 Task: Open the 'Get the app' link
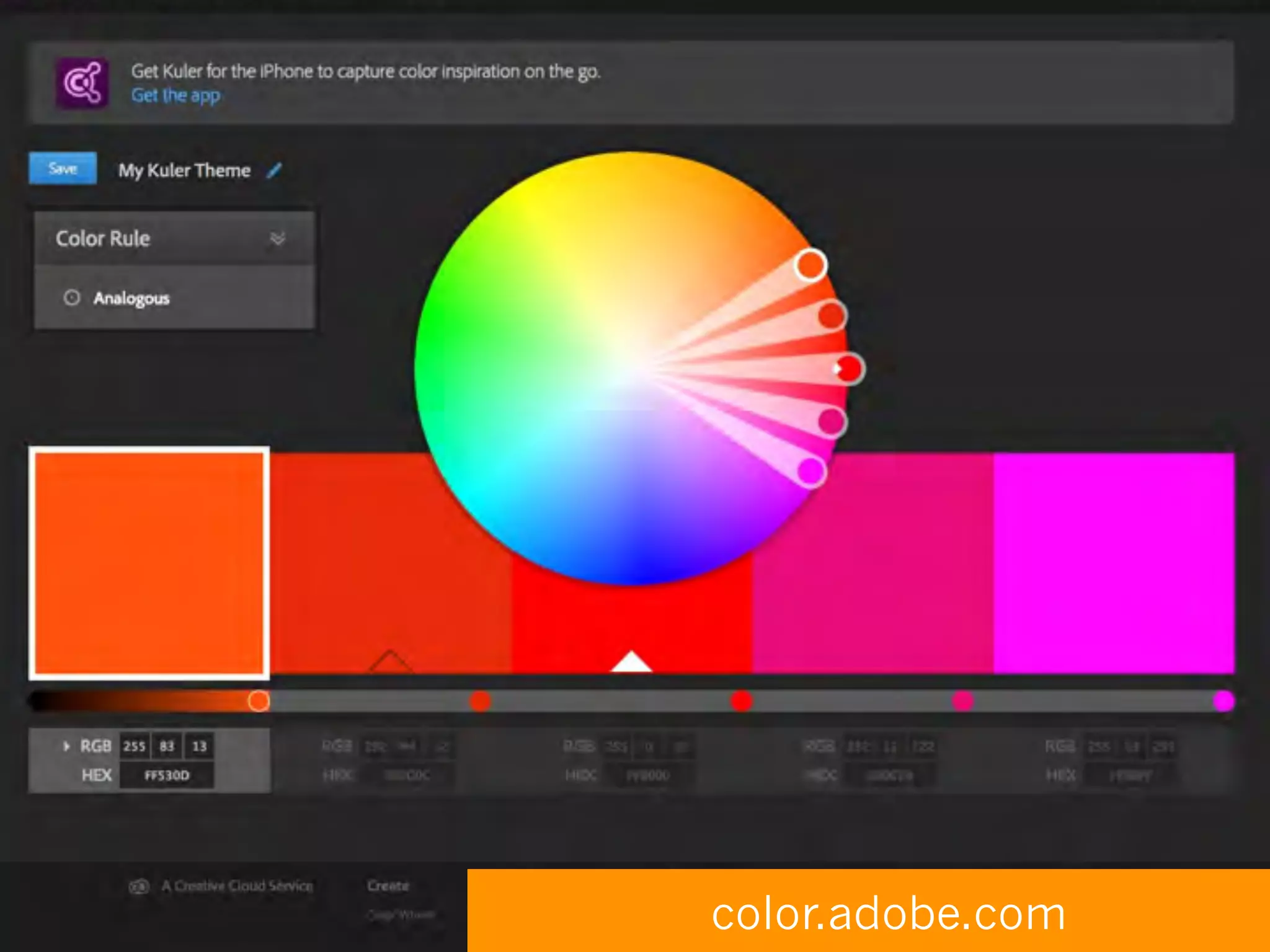pyautogui.click(x=175, y=95)
